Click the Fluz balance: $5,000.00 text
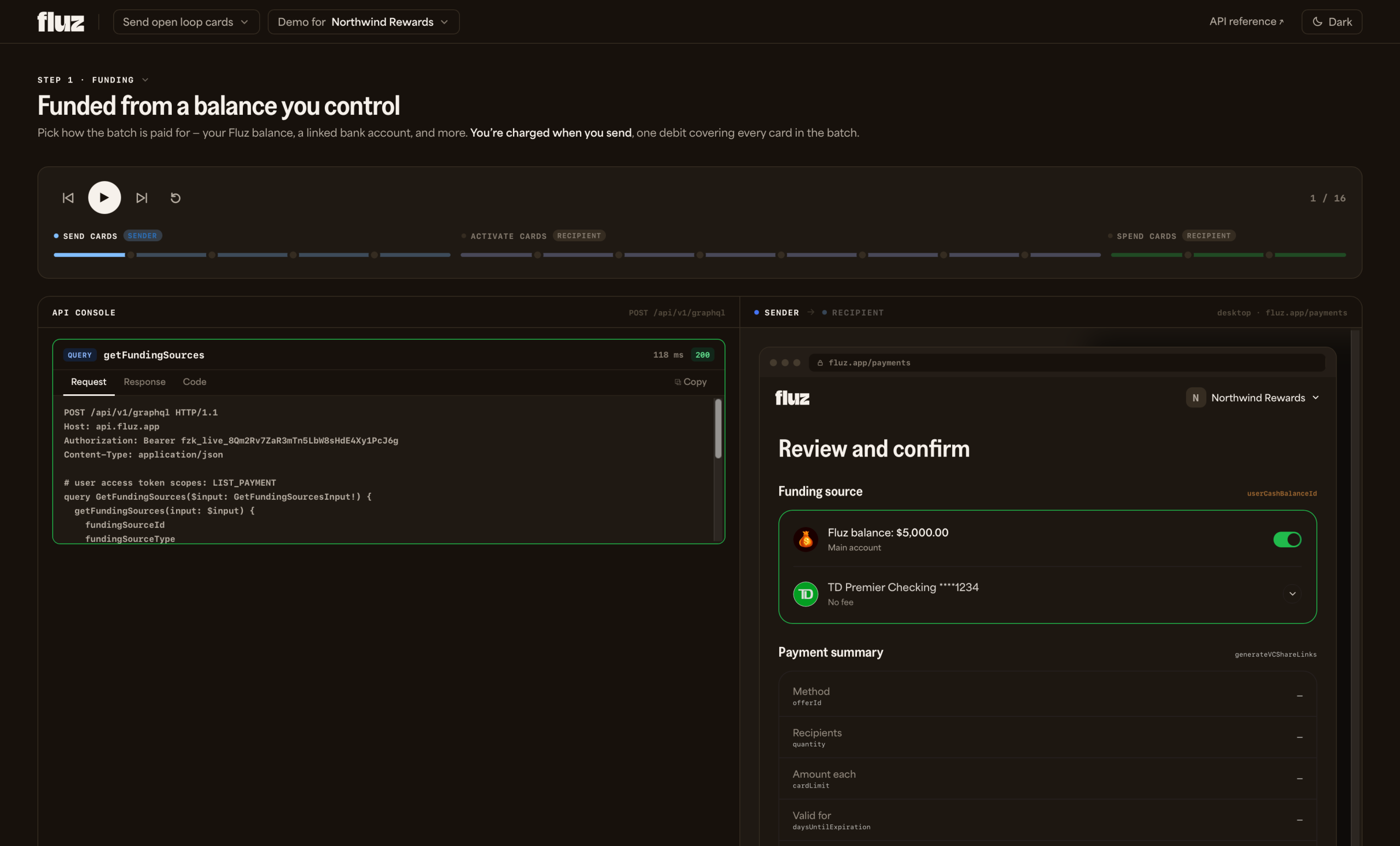This screenshot has height=846, width=1400. click(x=888, y=532)
